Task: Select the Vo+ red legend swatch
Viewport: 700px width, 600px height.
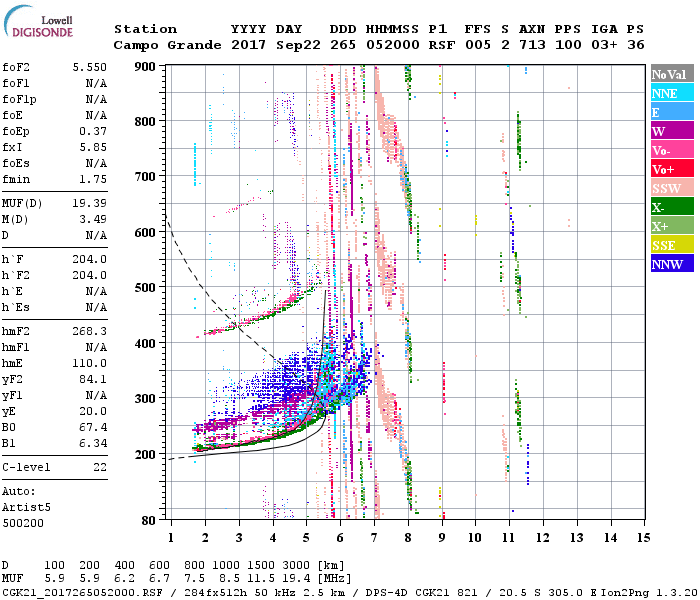Action: (672, 169)
